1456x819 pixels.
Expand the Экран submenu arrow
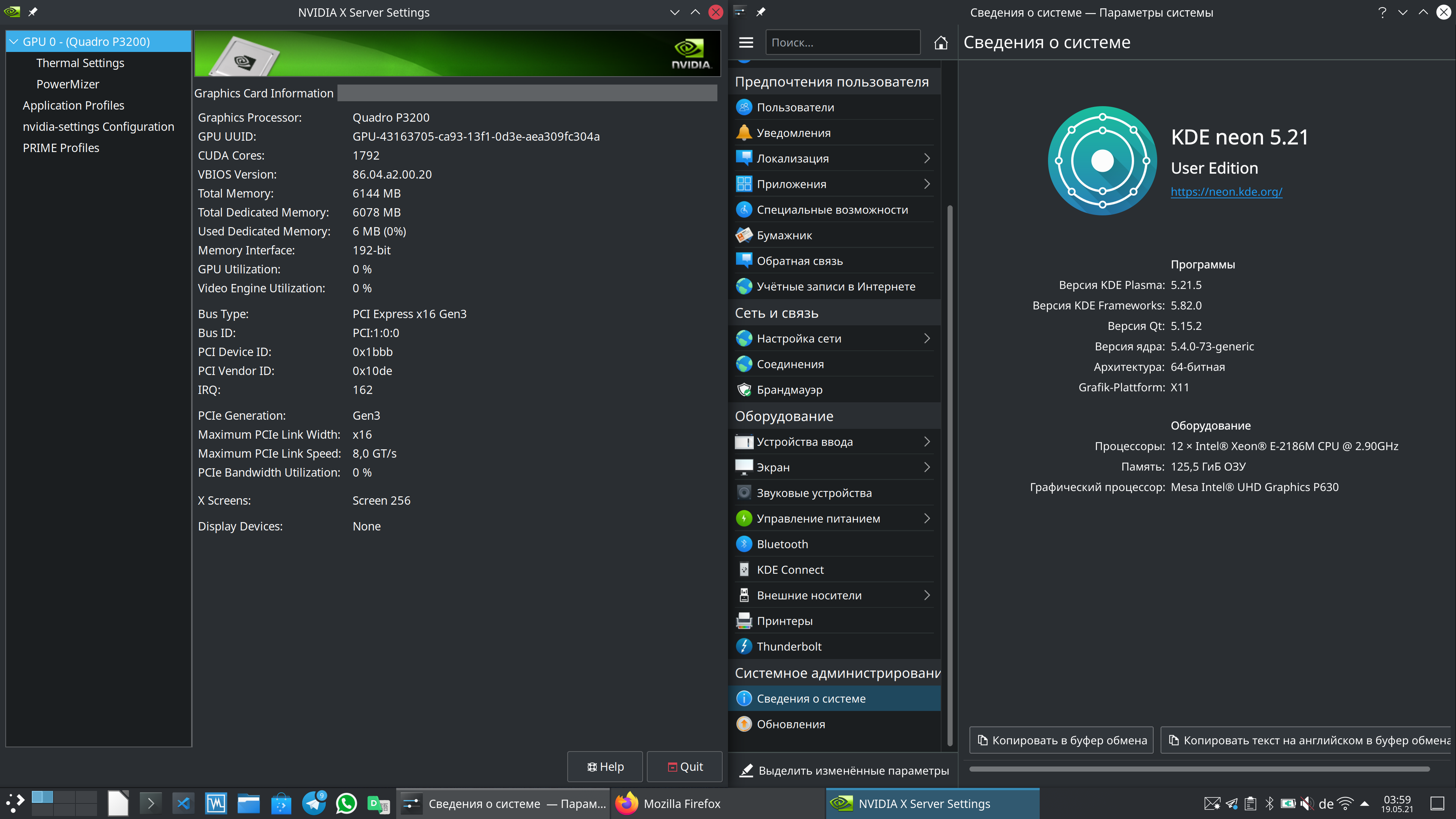click(x=927, y=467)
